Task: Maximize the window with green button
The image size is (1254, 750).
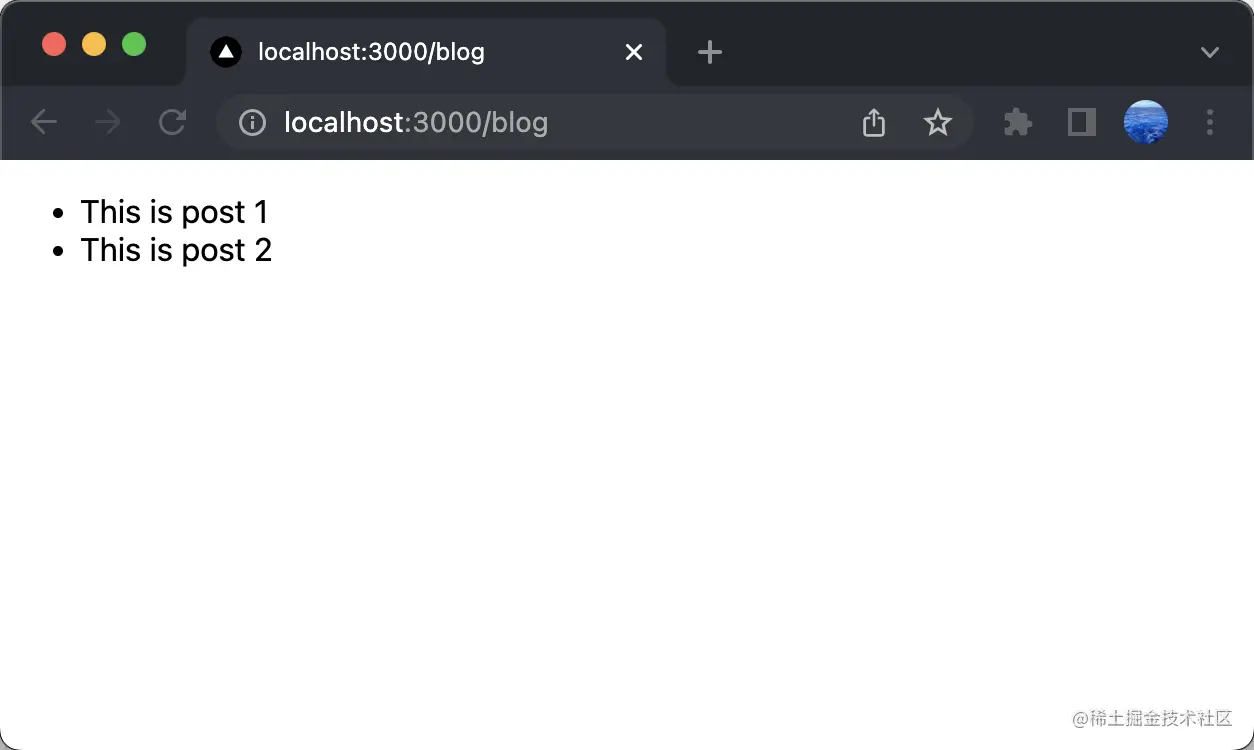Action: (x=134, y=45)
